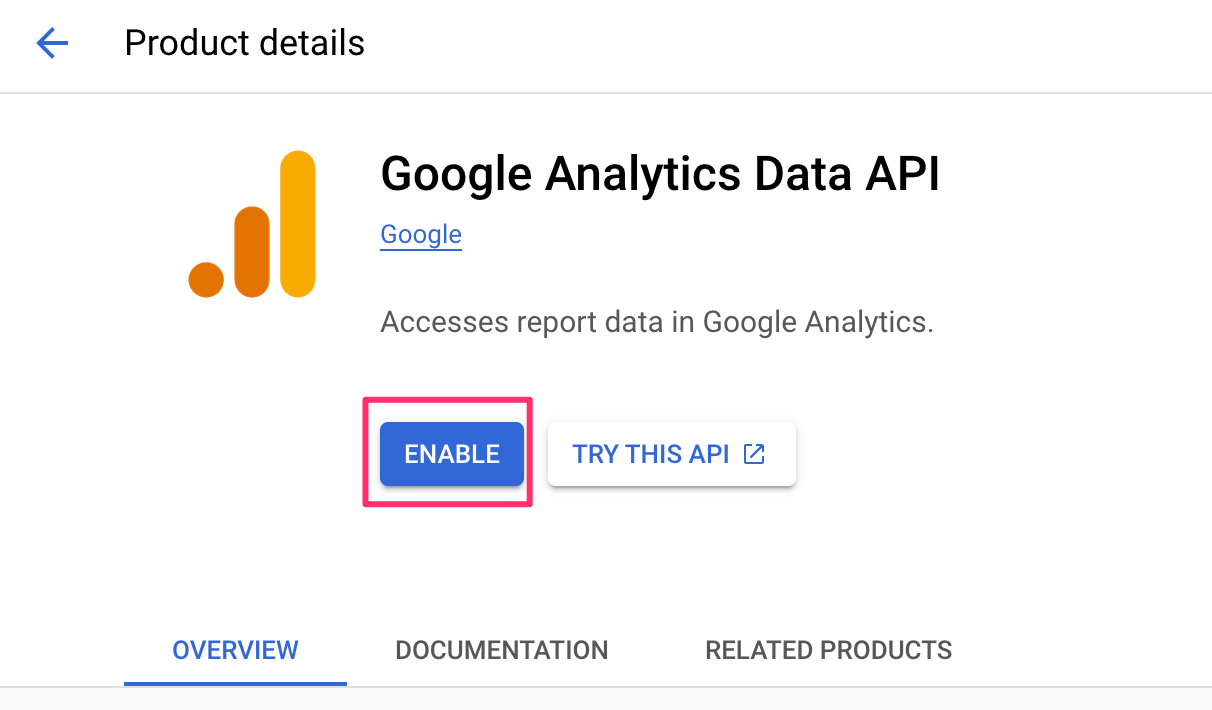Click the tall yellow bar of the logo
The image size is (1212, 710).
297,224
